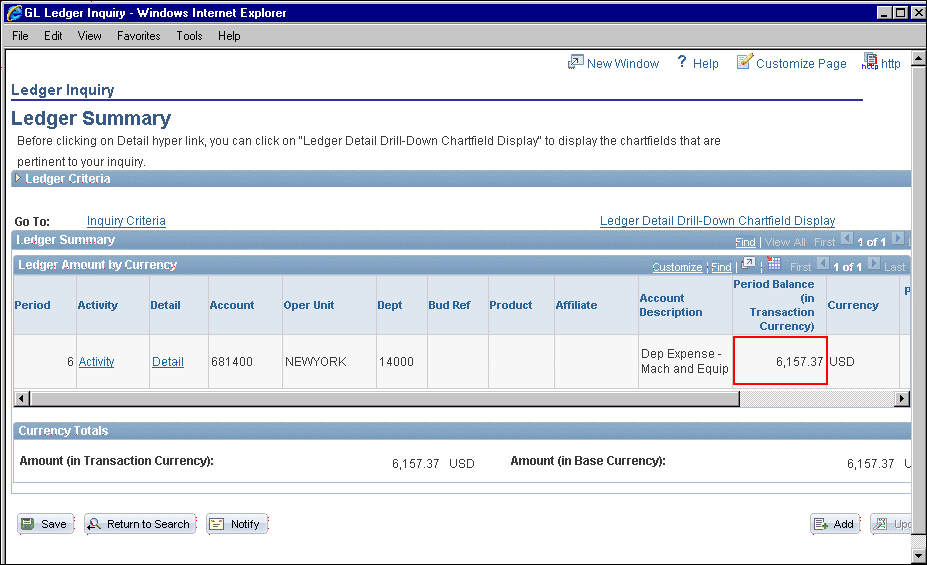Click the Add button
The height and width of the screenshot is (565, 927).
[x=835, y=524]
